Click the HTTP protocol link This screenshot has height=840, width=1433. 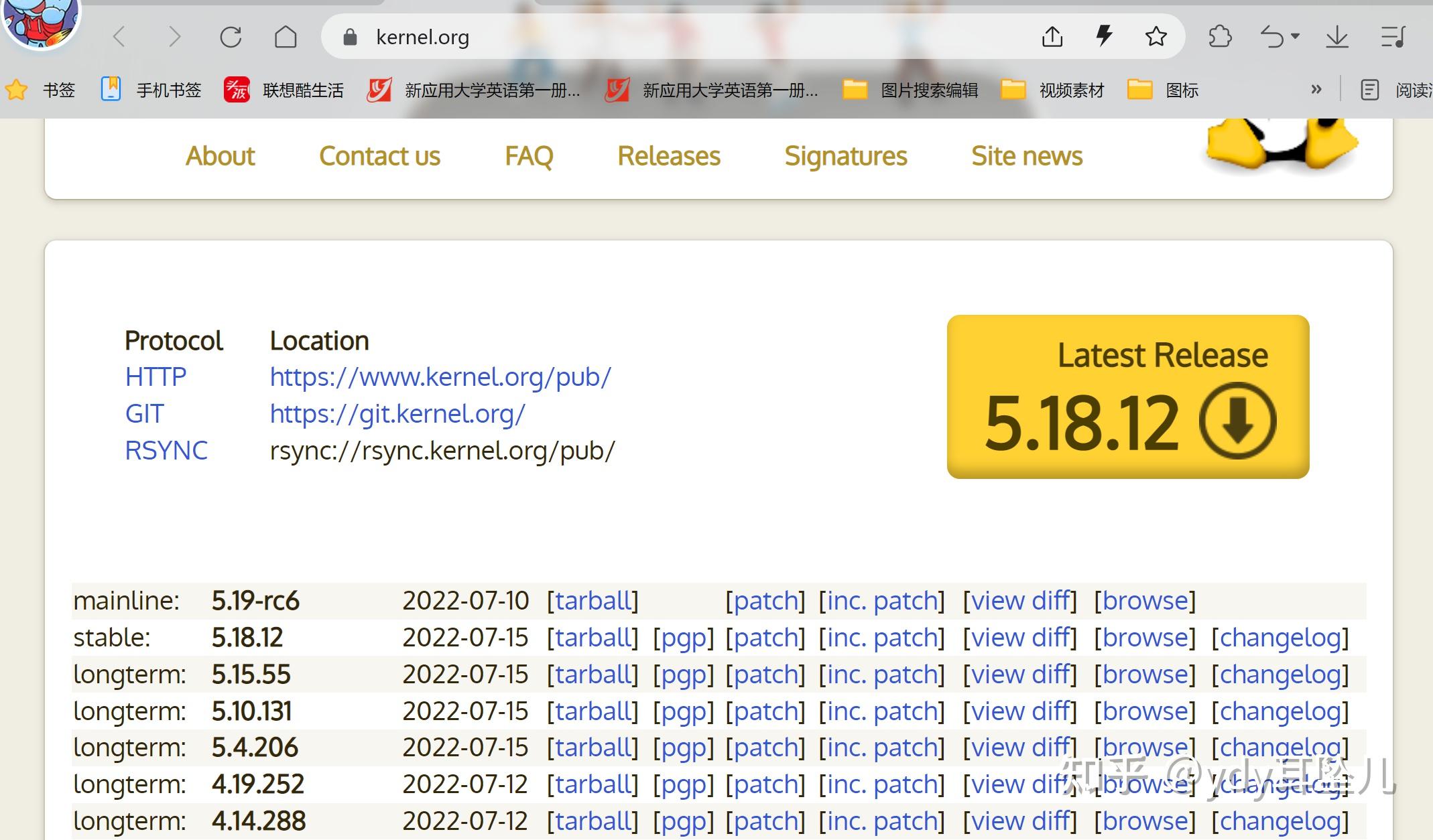pyautogui.click(x=155, y=377)
